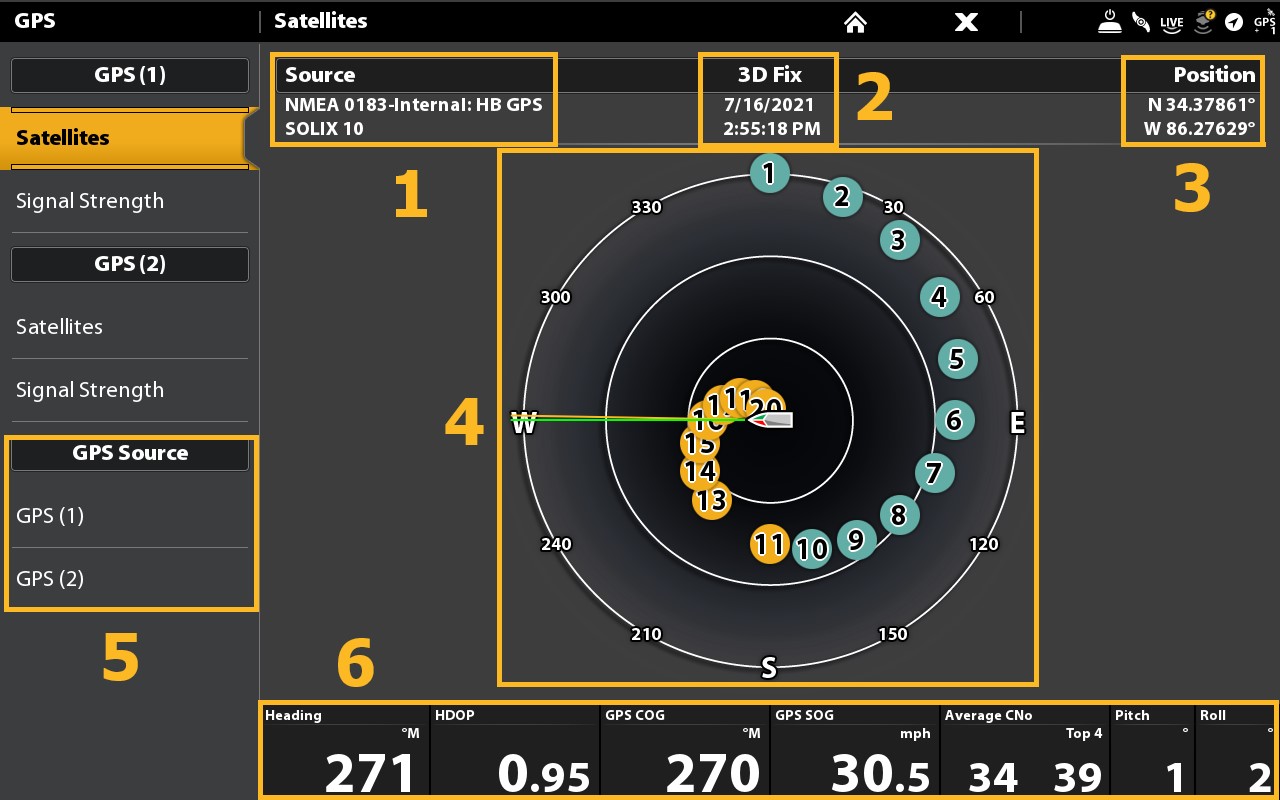
Task: Select teal satellite 3 on sky chart
Action: pyautogui.click(x=898, y=240)
